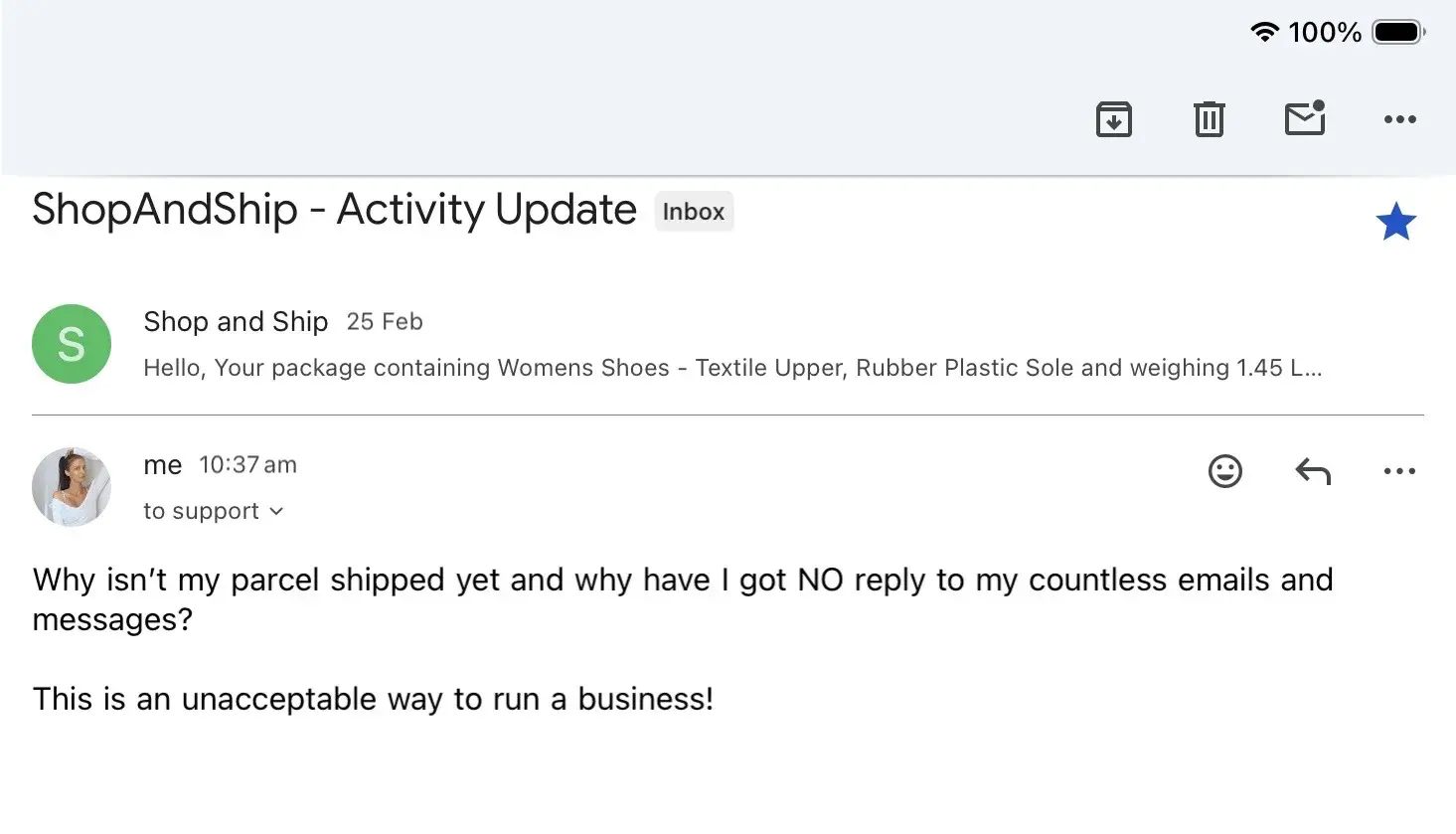The height and width of the screenshot is (834, 1456).
Task: Click the "me" sender name
Action: point(162,465)
